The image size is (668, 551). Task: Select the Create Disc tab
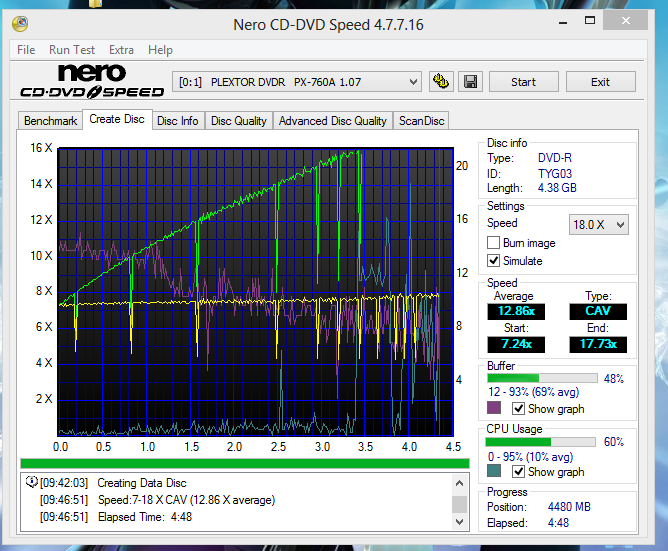tap(117, 119)
